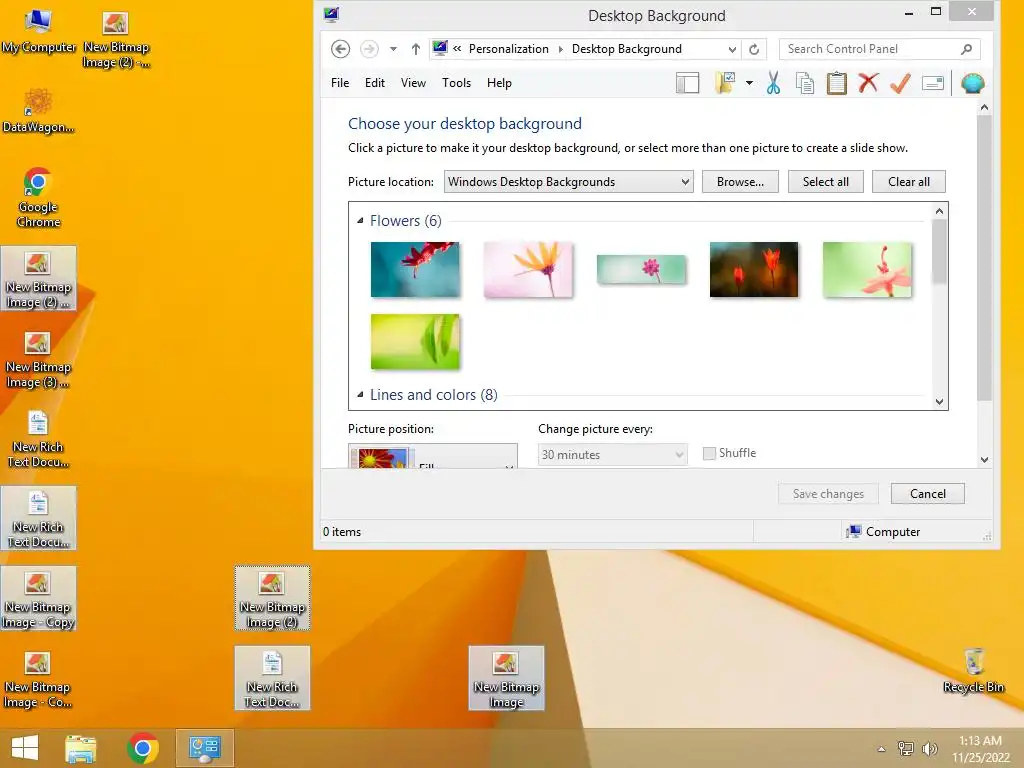This screenshot has height=768, width=1024.
Task: Click the Cancel button
Action: tap(927, 494)
